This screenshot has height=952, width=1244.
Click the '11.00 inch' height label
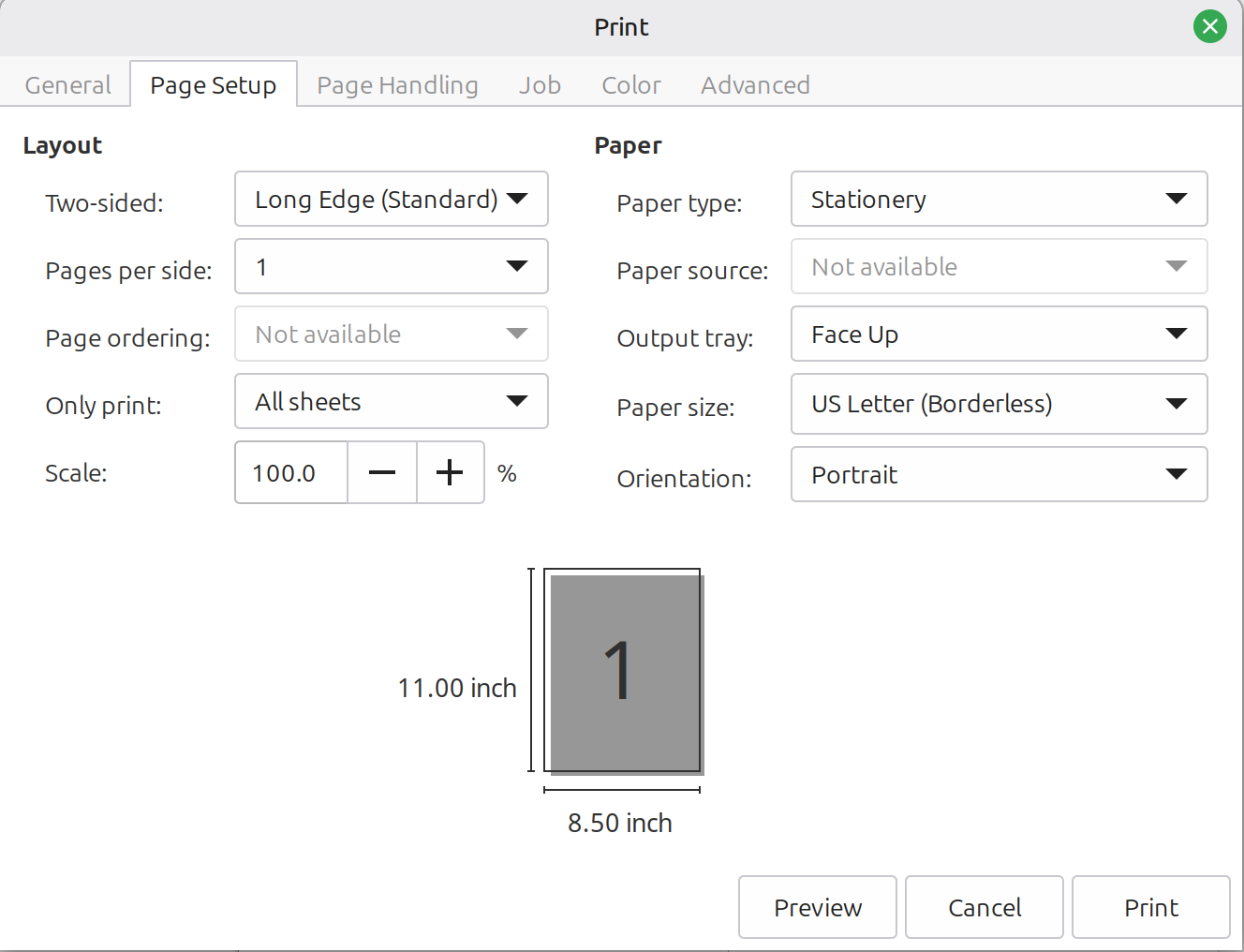click(457, 688)
